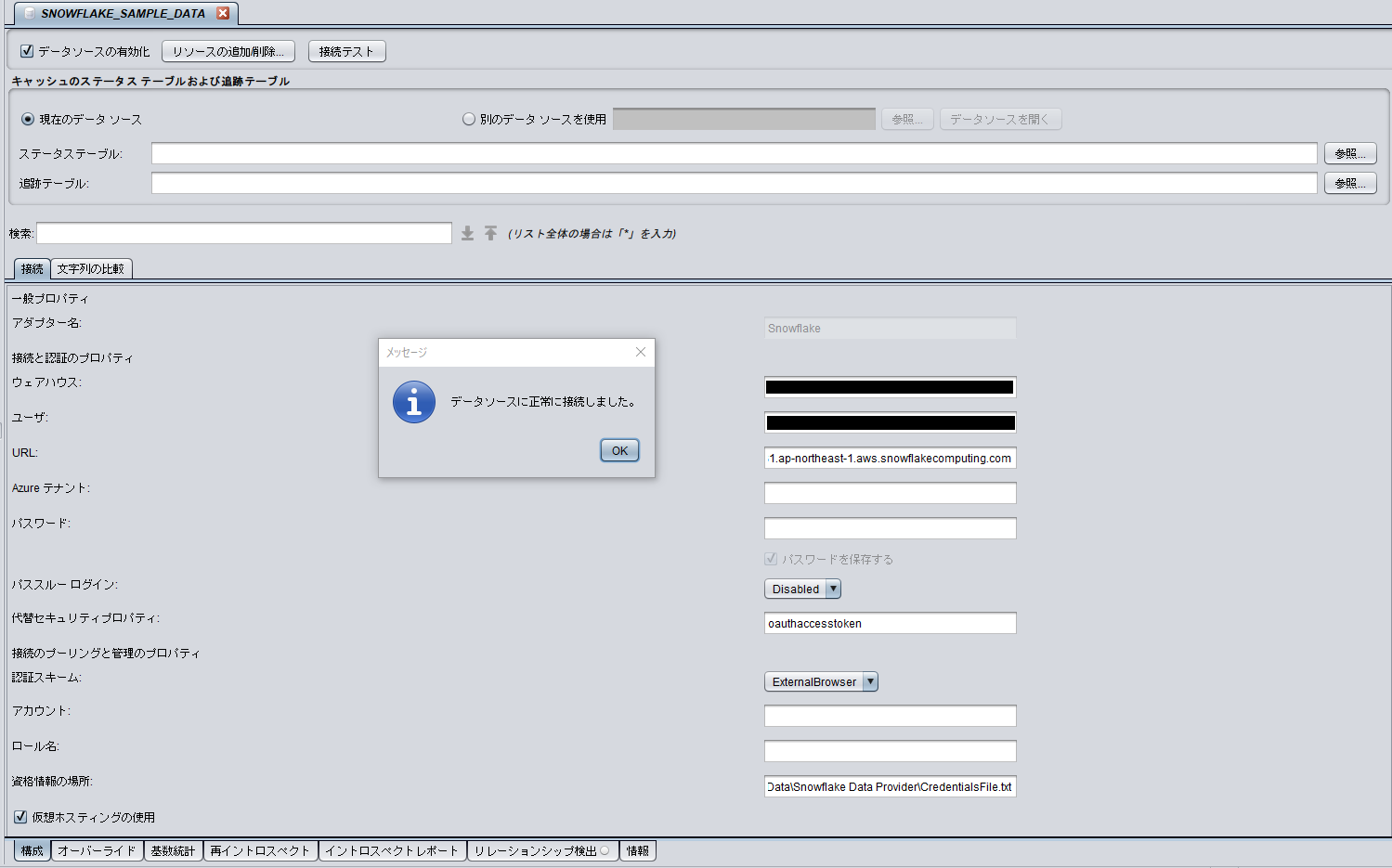1392x868 pixels.
Task: Click 資格情報の場所 path field
Action: click(x=891, y=786)
